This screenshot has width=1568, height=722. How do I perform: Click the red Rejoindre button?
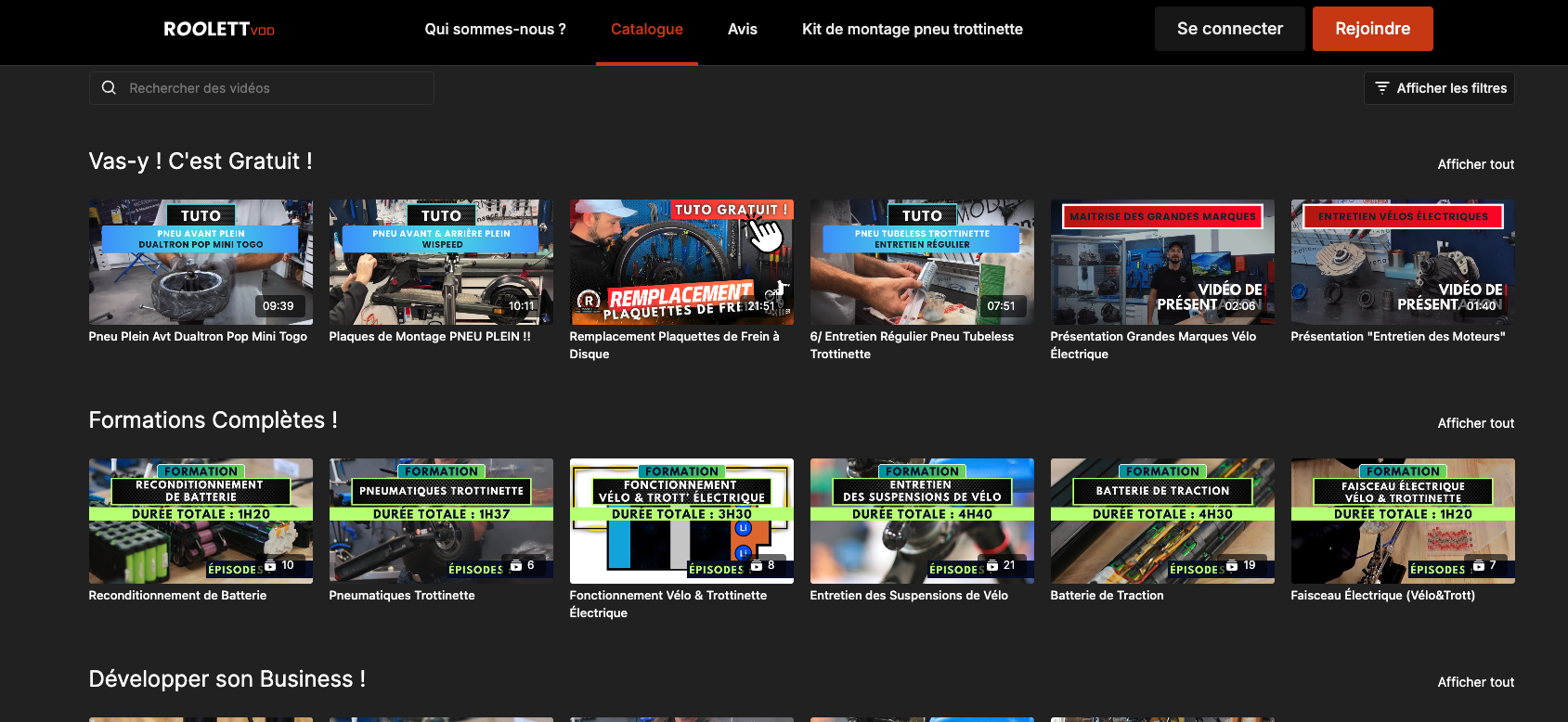pyautogui.click(x=1372, y=29)
